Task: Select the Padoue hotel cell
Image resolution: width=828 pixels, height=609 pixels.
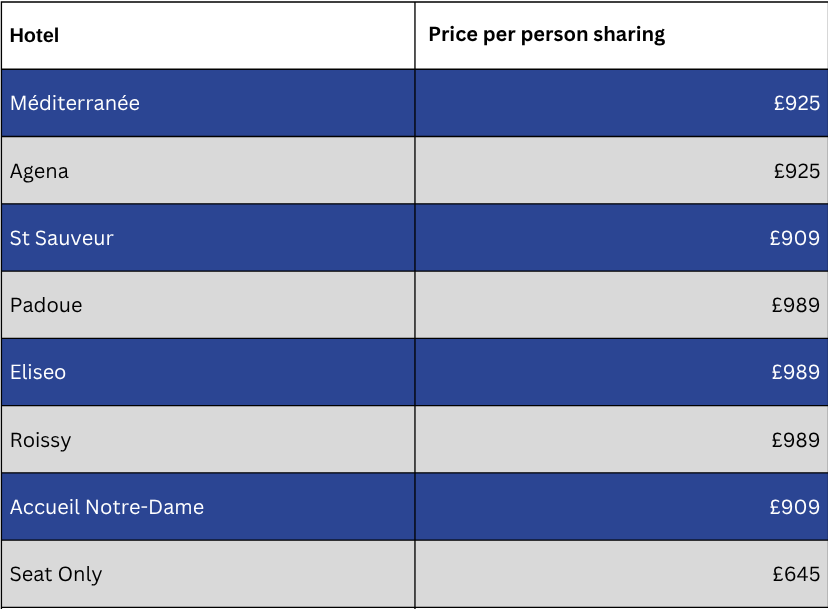Action: pyautogui.click(x=46, y=305)
